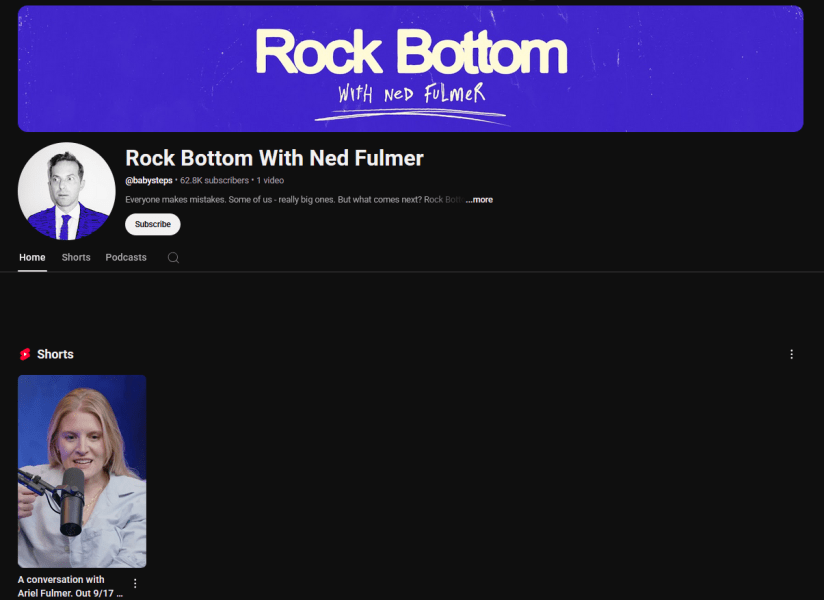Open the Shorts section three-dot menu
This screenshot has height=600, width=824.
click(791, 354)
